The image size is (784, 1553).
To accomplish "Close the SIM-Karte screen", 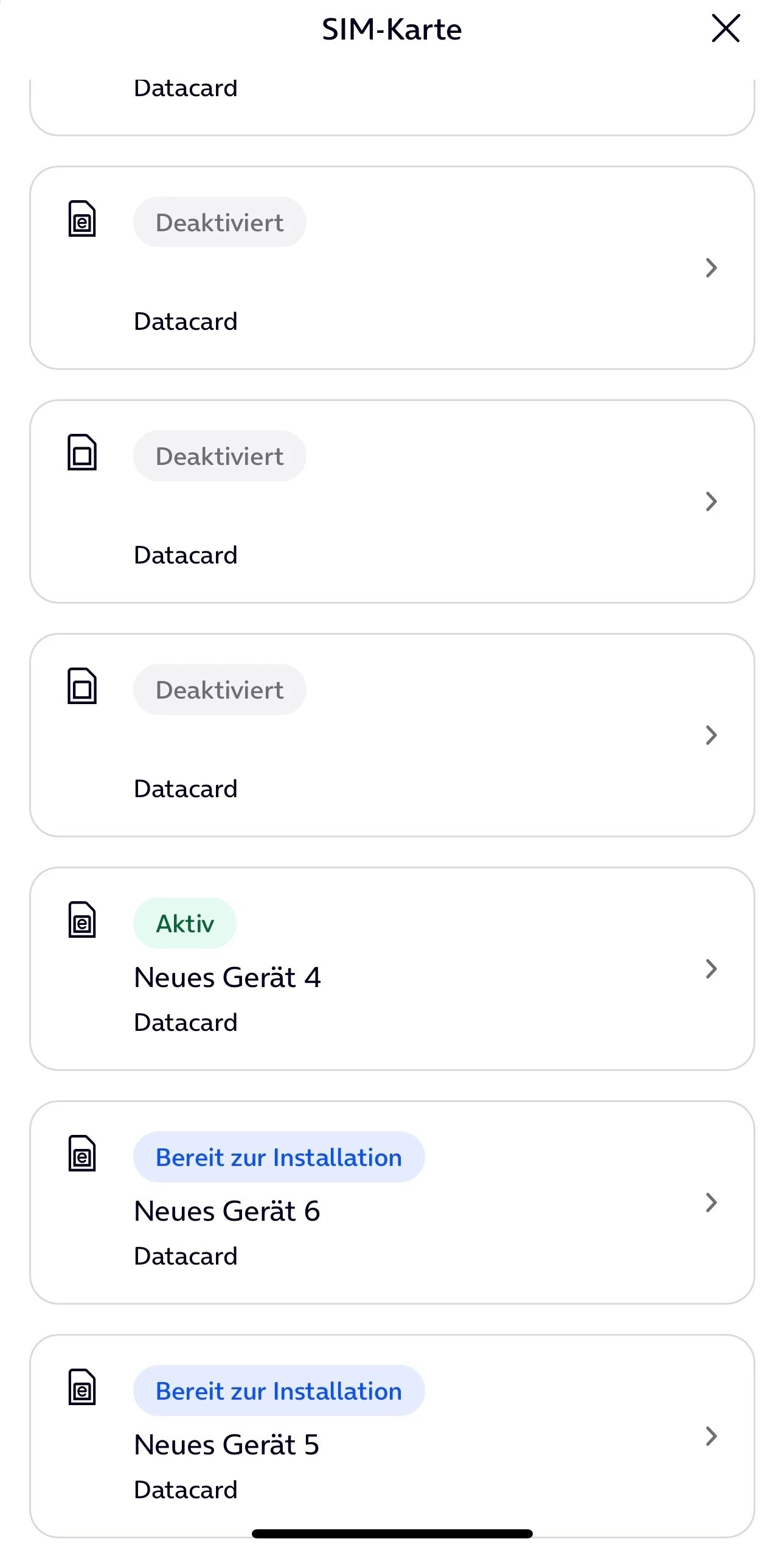I will (x=725, y=29).
